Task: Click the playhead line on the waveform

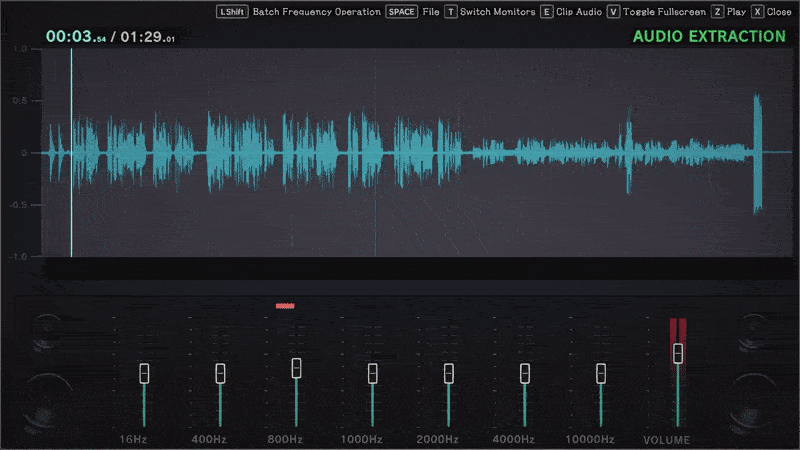Action: (x=71, y=153)
